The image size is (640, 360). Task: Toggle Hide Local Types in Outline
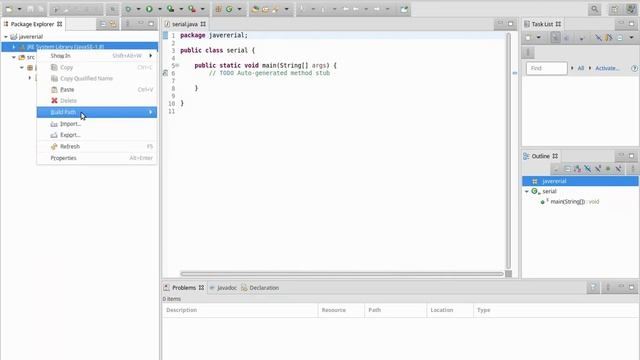[x=618, y=169]
